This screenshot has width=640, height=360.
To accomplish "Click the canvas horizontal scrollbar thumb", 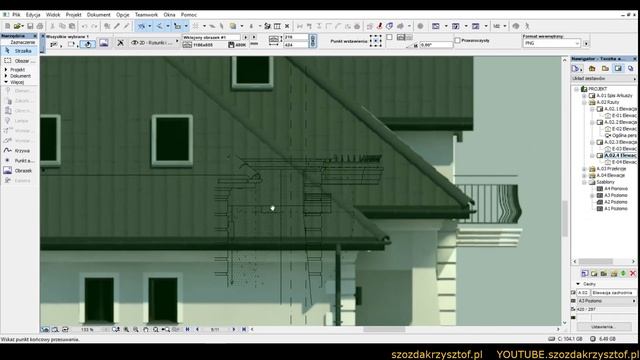I will click(384, 329).
